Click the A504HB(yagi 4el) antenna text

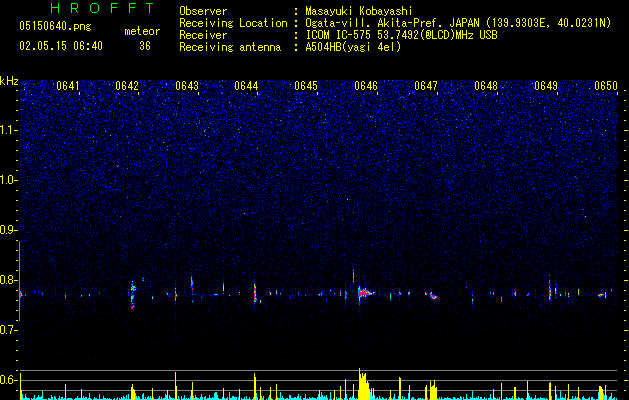tap(353, 47)
